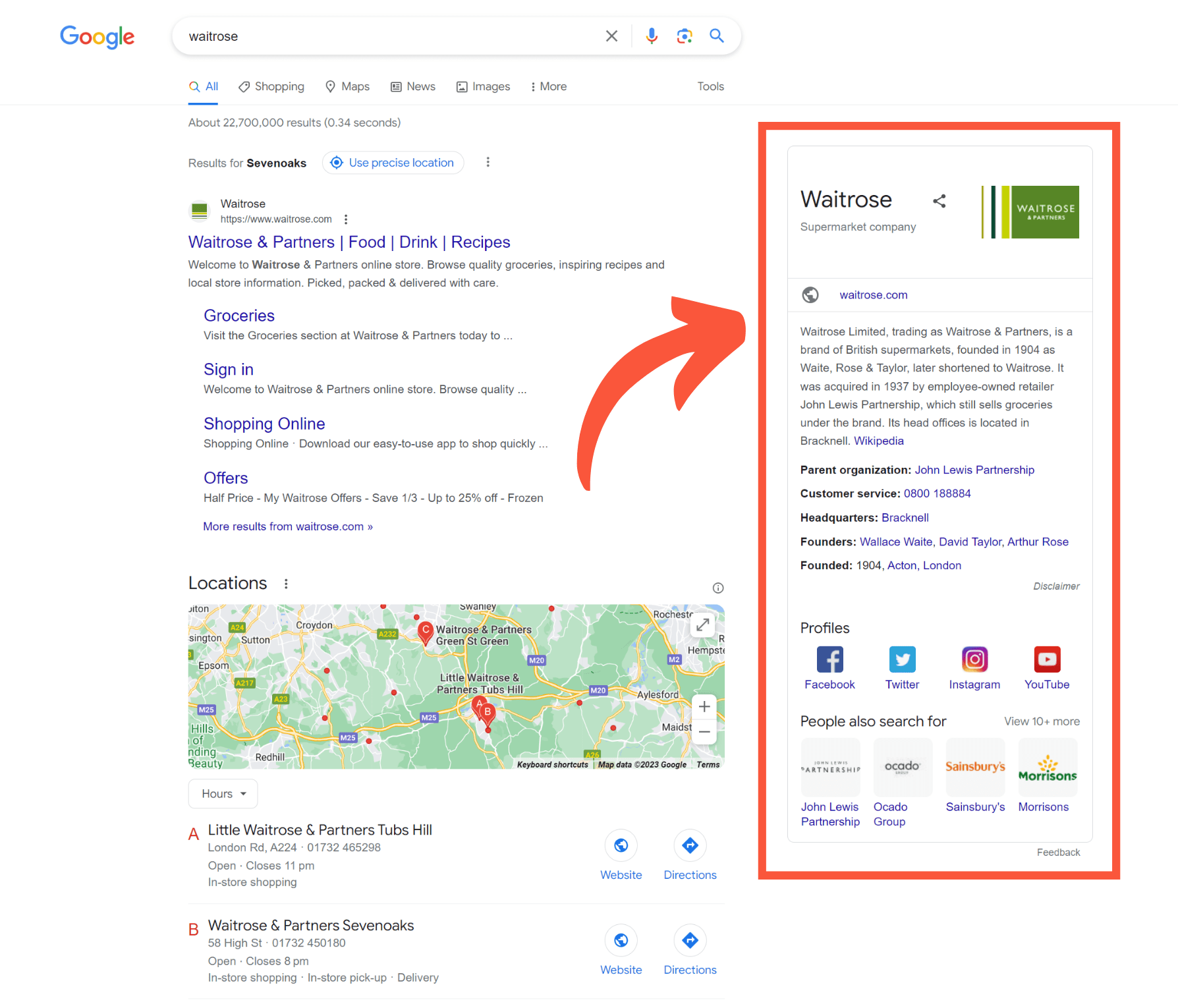Start a voice search with the microphone icon
1178x1008 pixels.
tap(652, 36)
